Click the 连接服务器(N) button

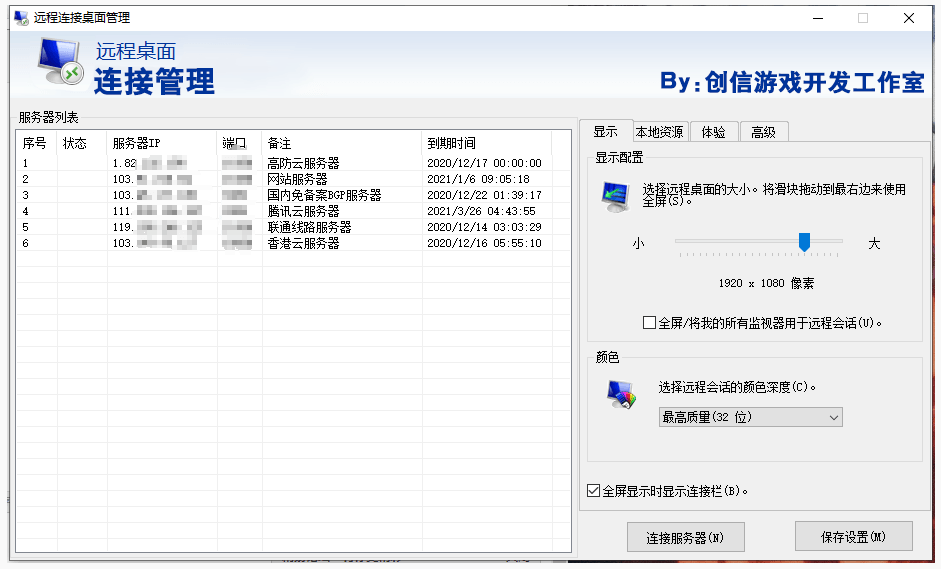coord(684,537)
